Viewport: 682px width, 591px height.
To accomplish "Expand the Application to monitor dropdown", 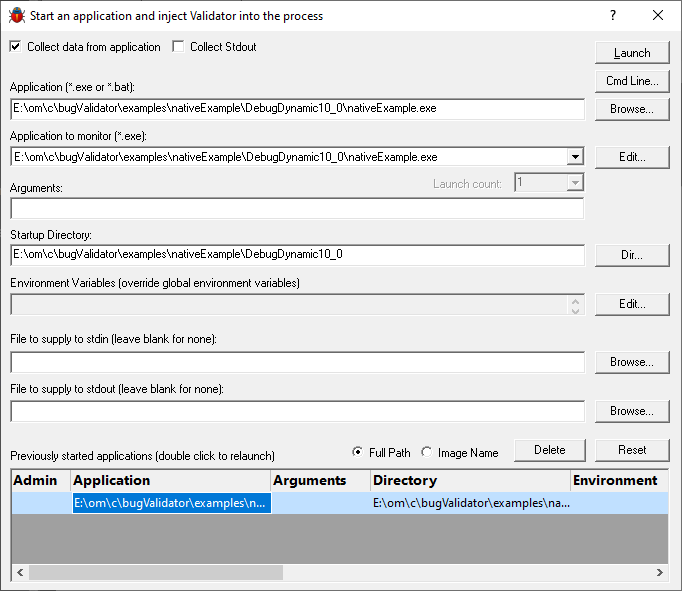I will click(x=575, y=157).
